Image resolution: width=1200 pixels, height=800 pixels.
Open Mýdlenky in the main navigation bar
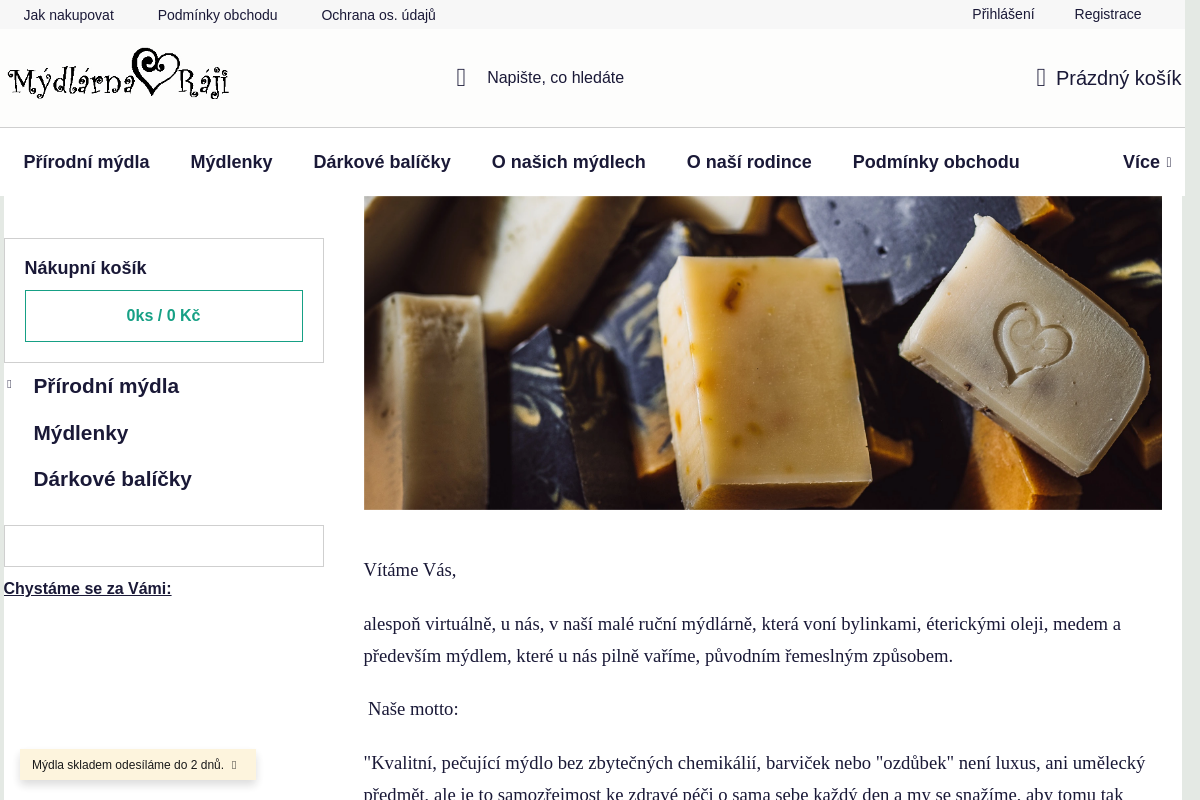pyautogui.click(x=231, y=162)
